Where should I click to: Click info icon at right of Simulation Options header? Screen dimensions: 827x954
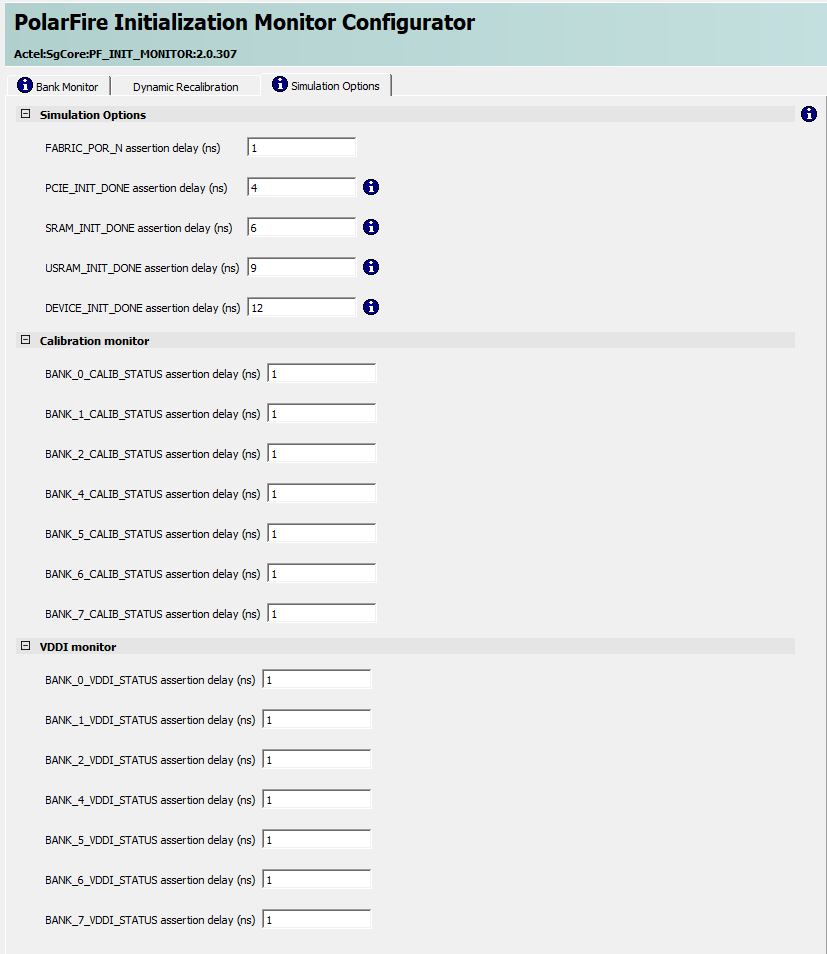(809, 114)
